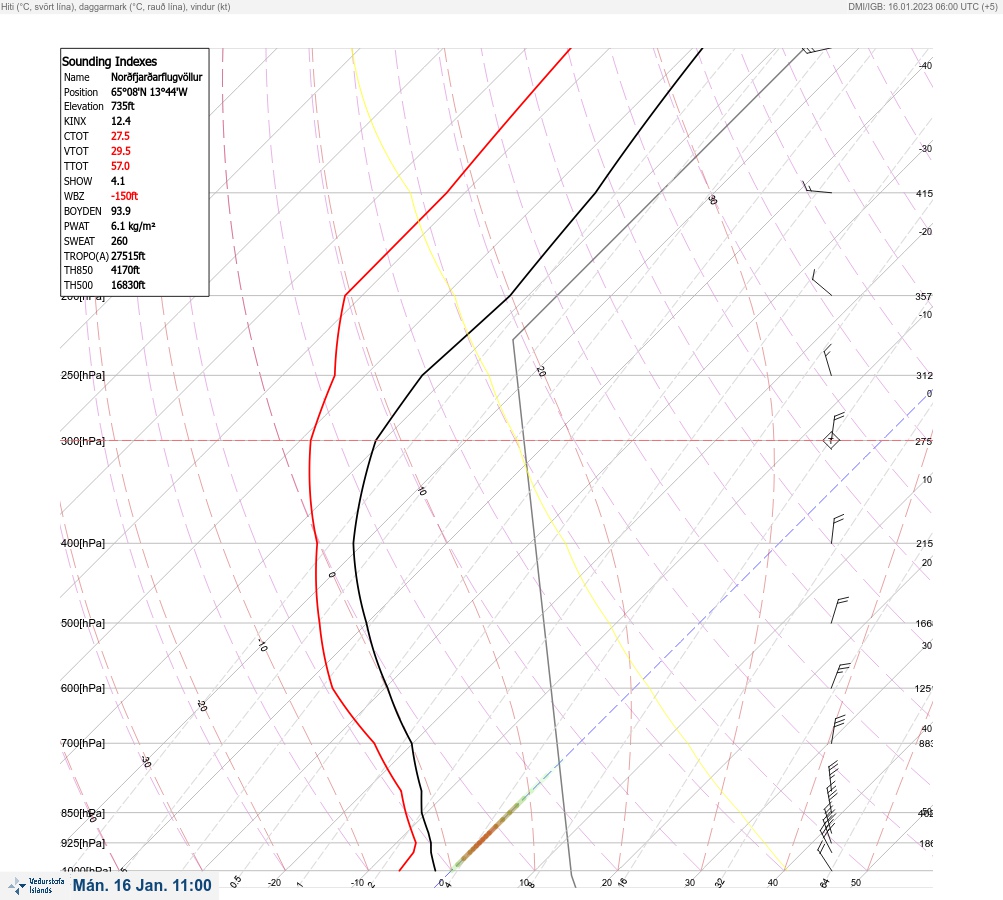Viewport: 1003px width, 900px height.
Task: Select the red TTOT value "57.0"
Action: (x=120, y=166)
